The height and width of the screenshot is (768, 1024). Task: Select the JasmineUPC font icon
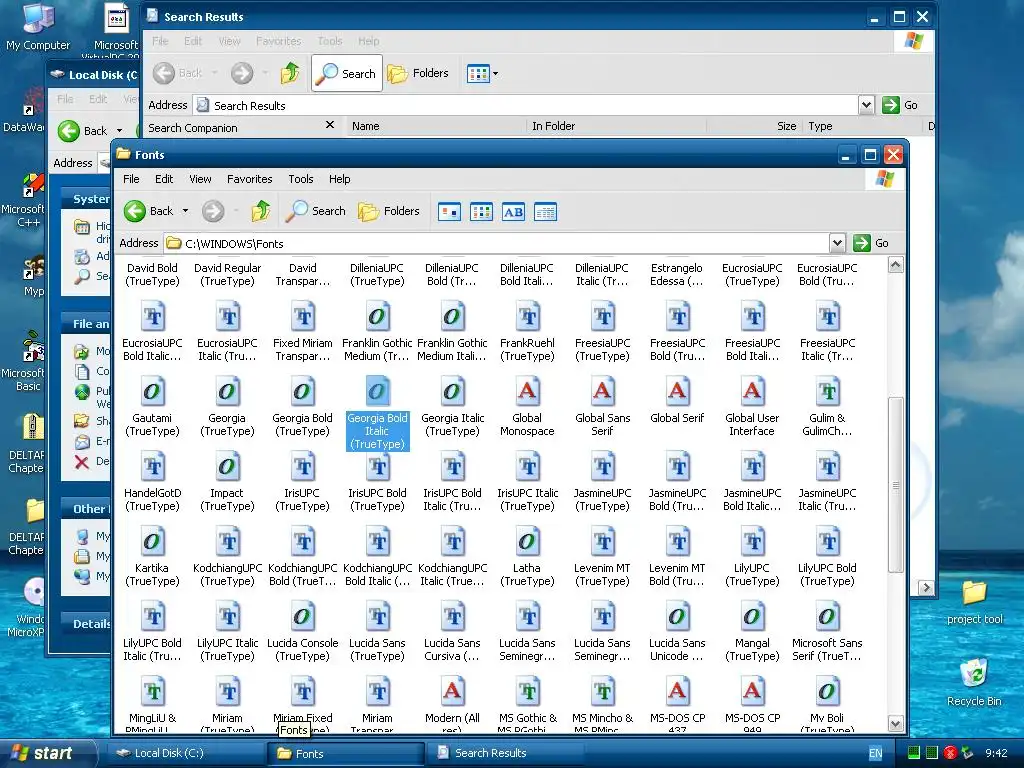(602, 467)
